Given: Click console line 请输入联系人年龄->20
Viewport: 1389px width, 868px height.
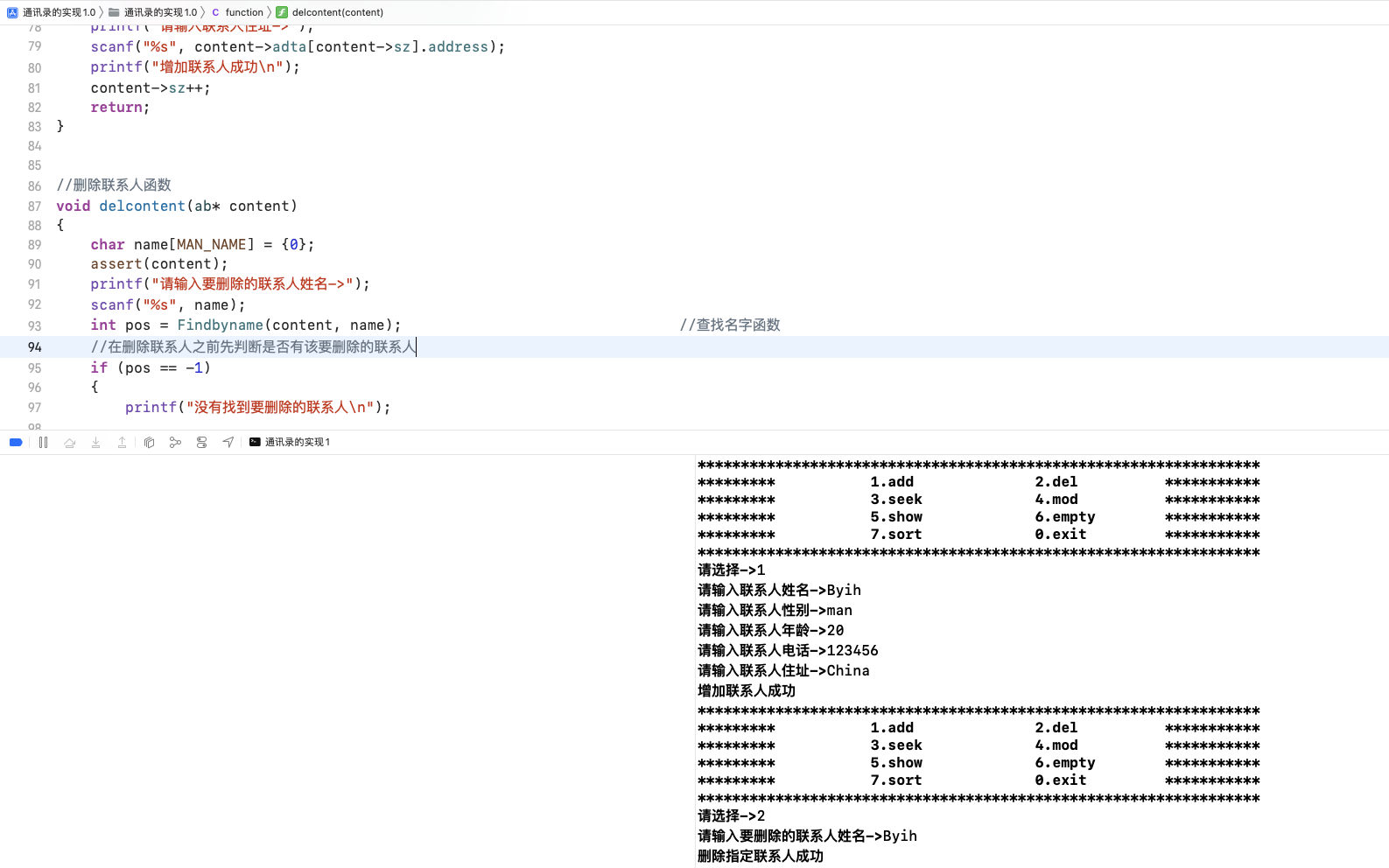Looking at the screenshot, I should click(771, 631).
